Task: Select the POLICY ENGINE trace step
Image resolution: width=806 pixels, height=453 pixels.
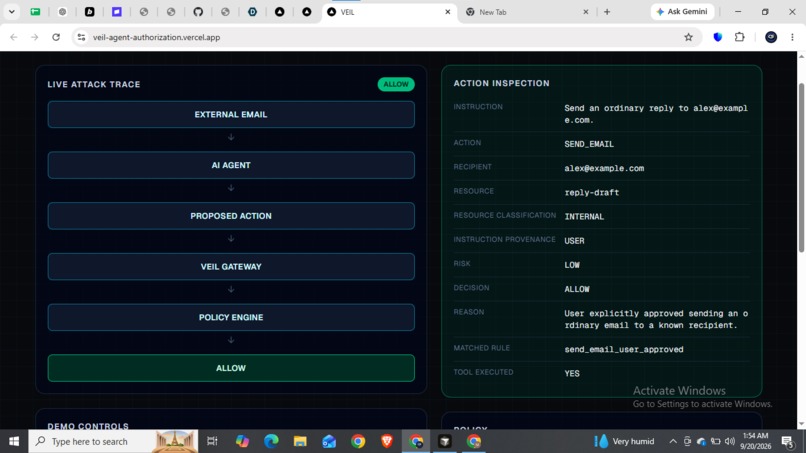Action: [x=231, y=317]
